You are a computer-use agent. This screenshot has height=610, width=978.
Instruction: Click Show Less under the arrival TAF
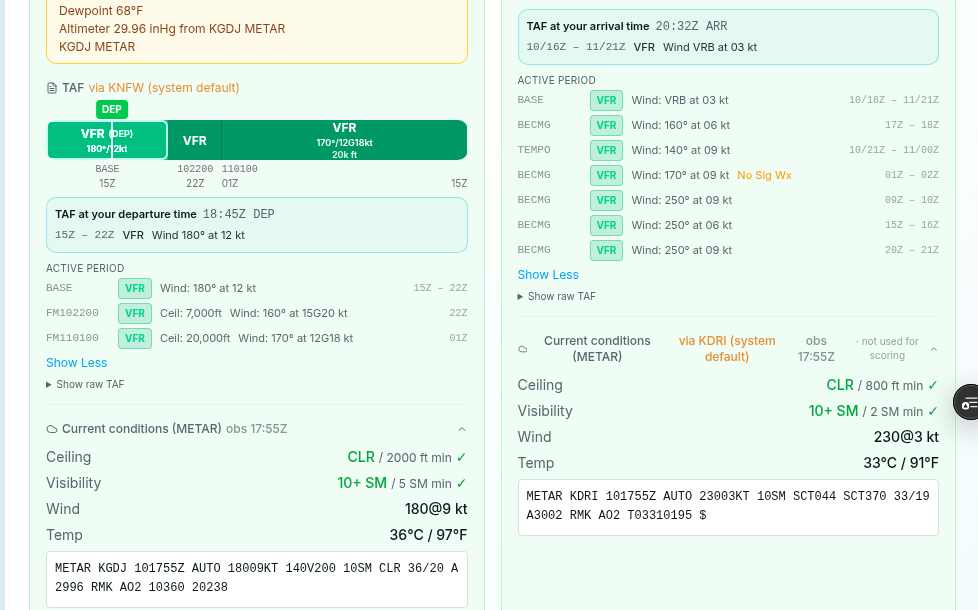(548, 275)
